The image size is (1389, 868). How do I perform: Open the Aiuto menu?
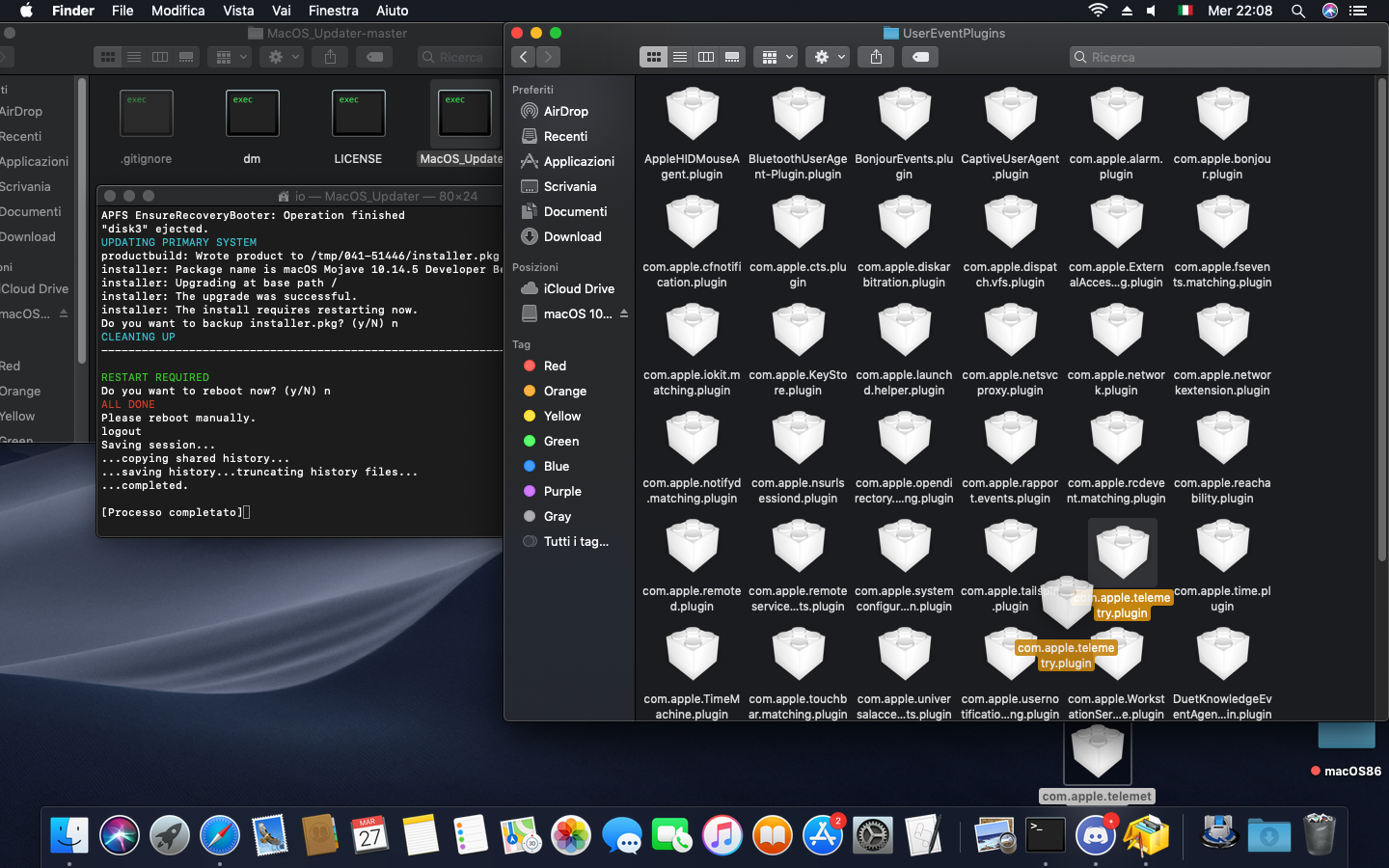pyautogui.click(x=392, y=11)
